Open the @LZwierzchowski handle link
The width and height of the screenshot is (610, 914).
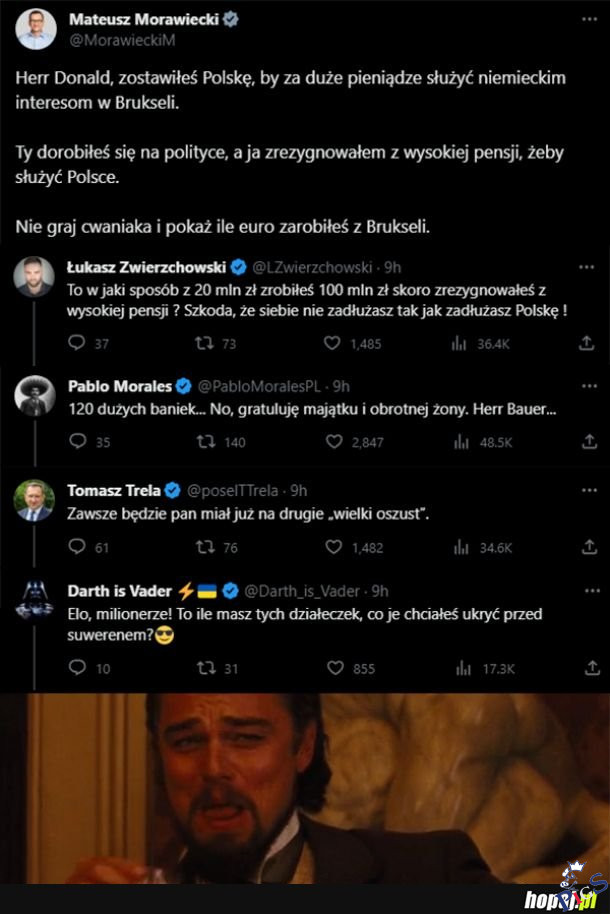tap(311, 267)
